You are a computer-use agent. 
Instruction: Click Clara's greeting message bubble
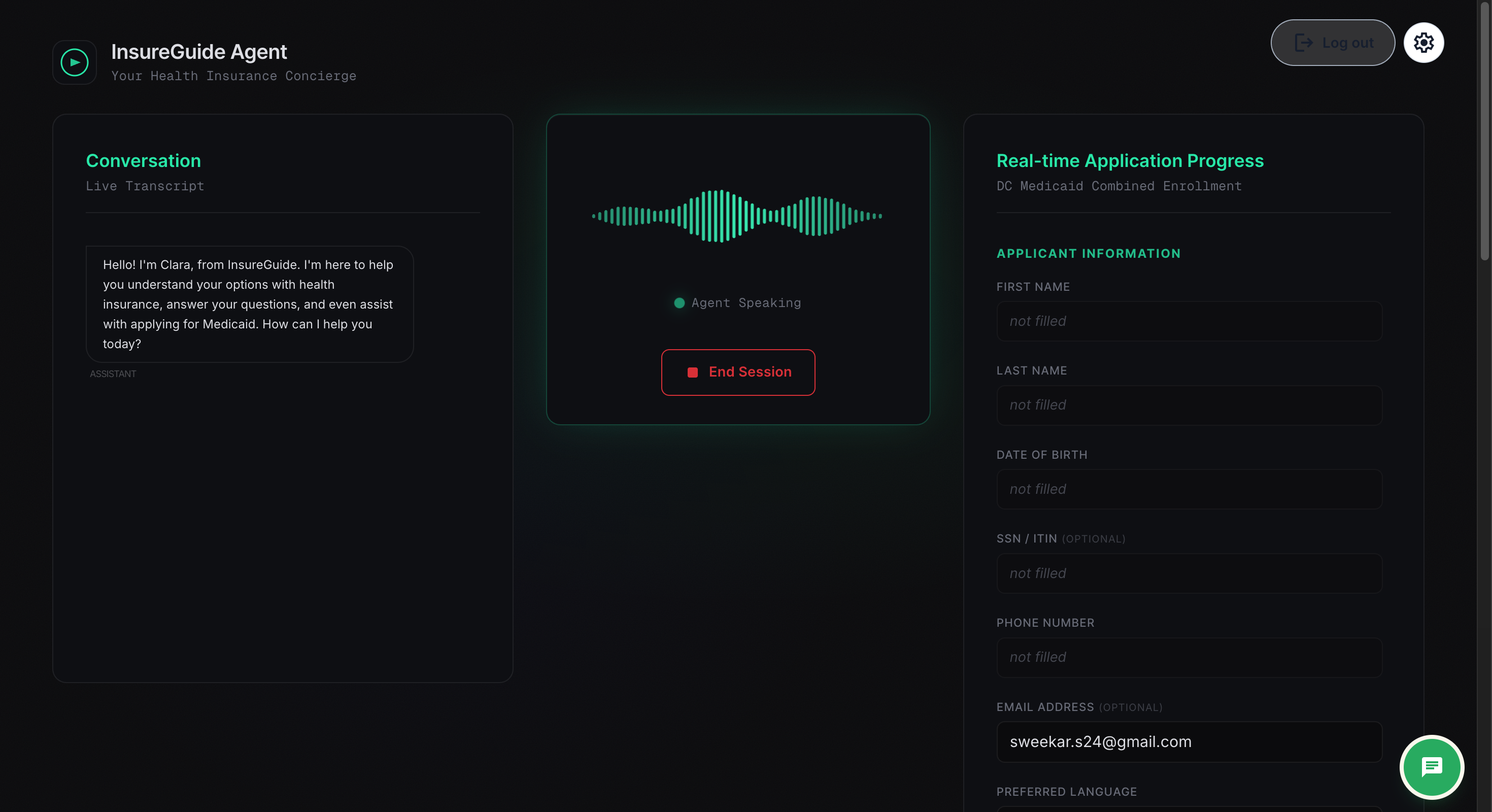tap(249, 304)
